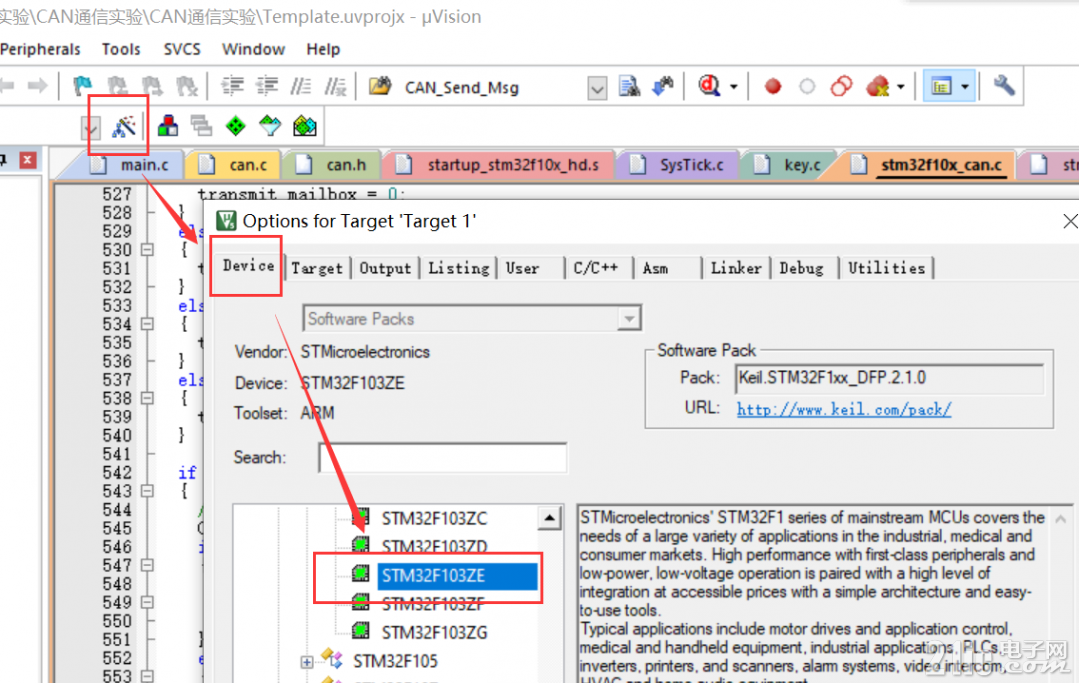
Task: Switch to the can.h editor tab
Action: [x=333, y=165]
